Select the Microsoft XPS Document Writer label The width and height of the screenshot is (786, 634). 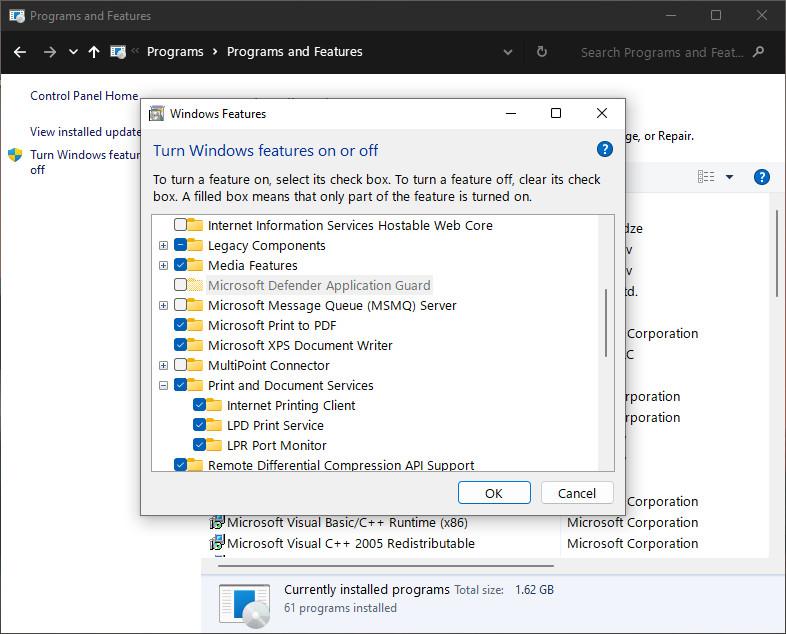coord(300,345)
